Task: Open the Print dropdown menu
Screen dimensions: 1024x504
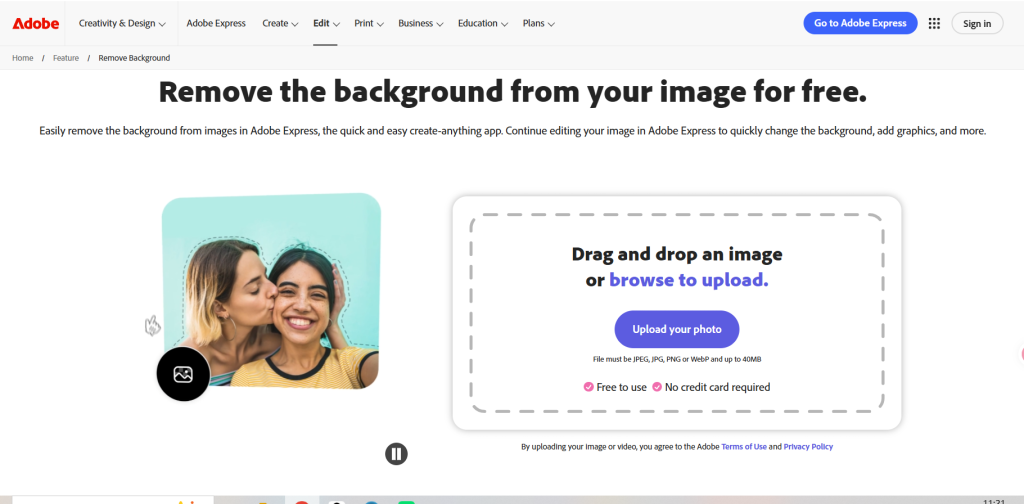Action: click(x=369, y=23)
